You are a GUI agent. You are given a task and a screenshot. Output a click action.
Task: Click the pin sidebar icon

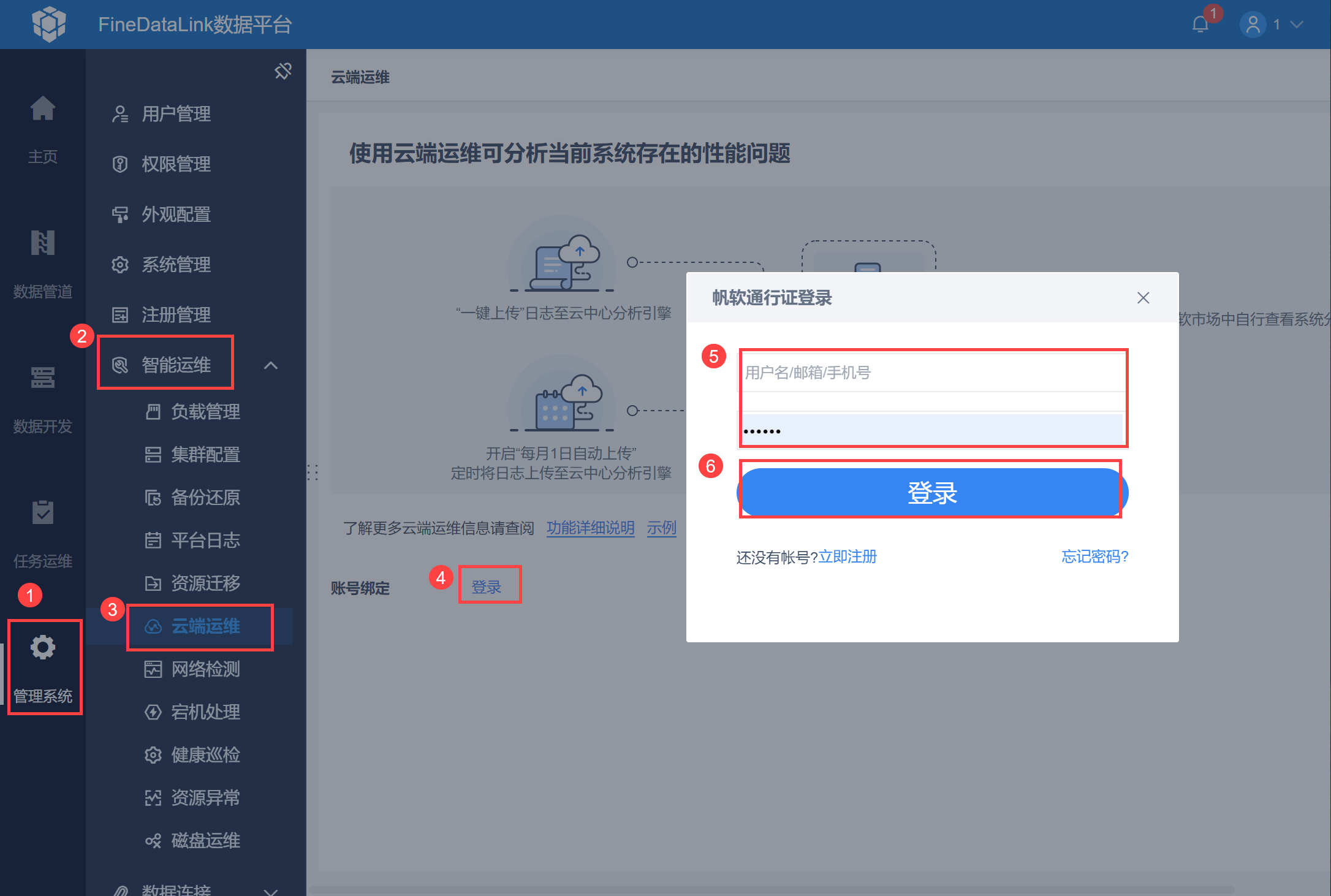click(x=283, y=71)
